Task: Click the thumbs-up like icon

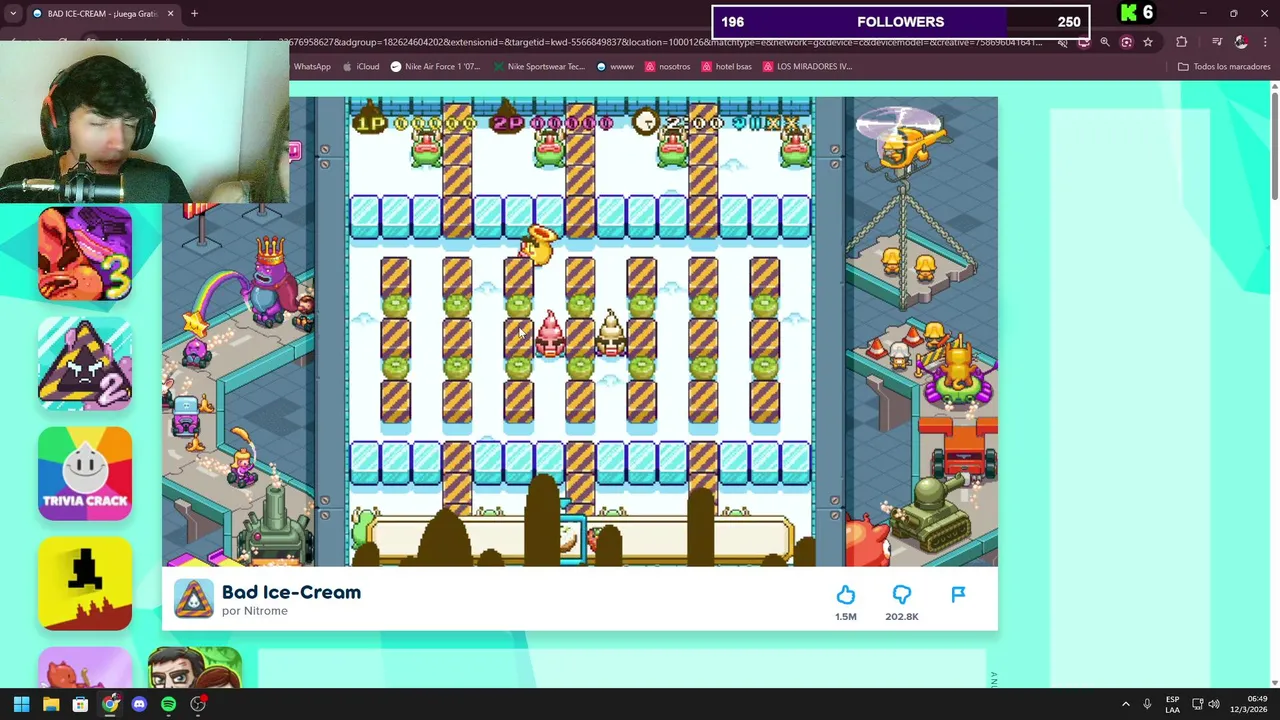Action: pyautogui.click(x=846, y=595)
